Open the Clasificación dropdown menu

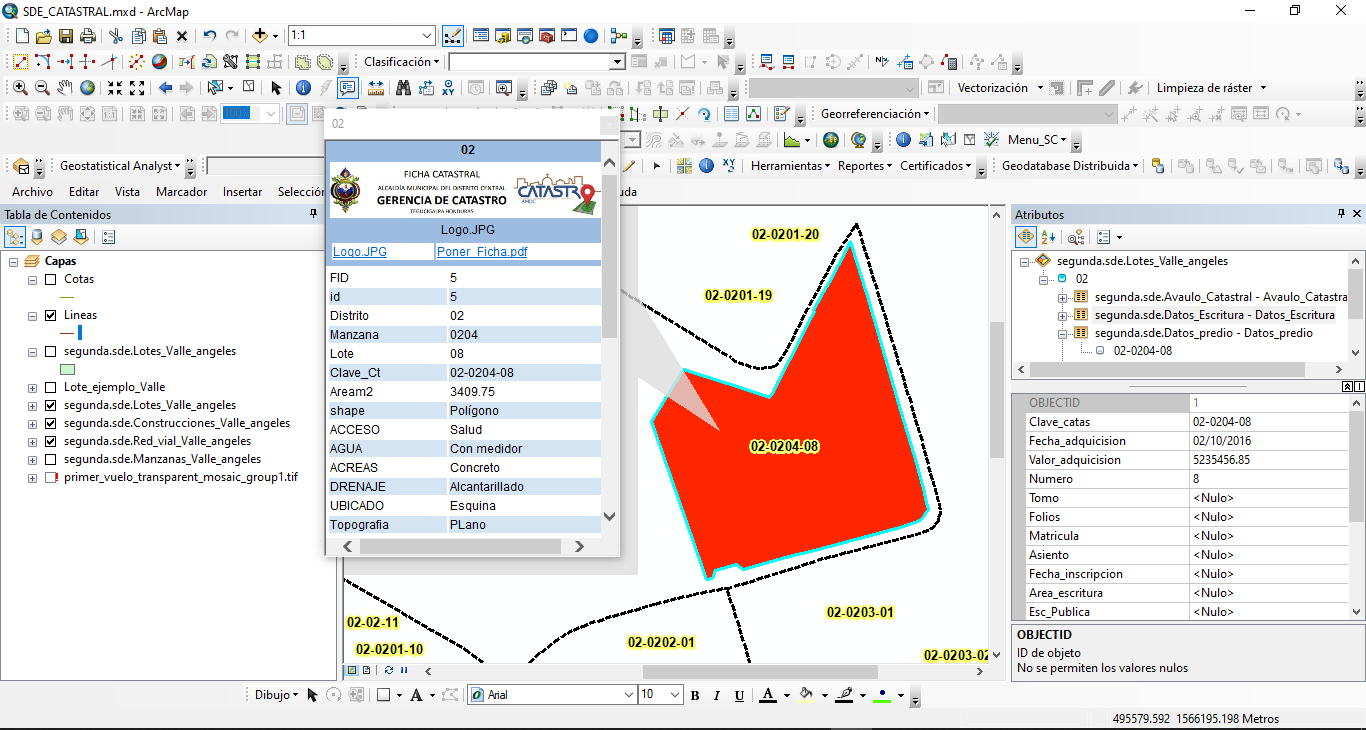pos(401,62)
